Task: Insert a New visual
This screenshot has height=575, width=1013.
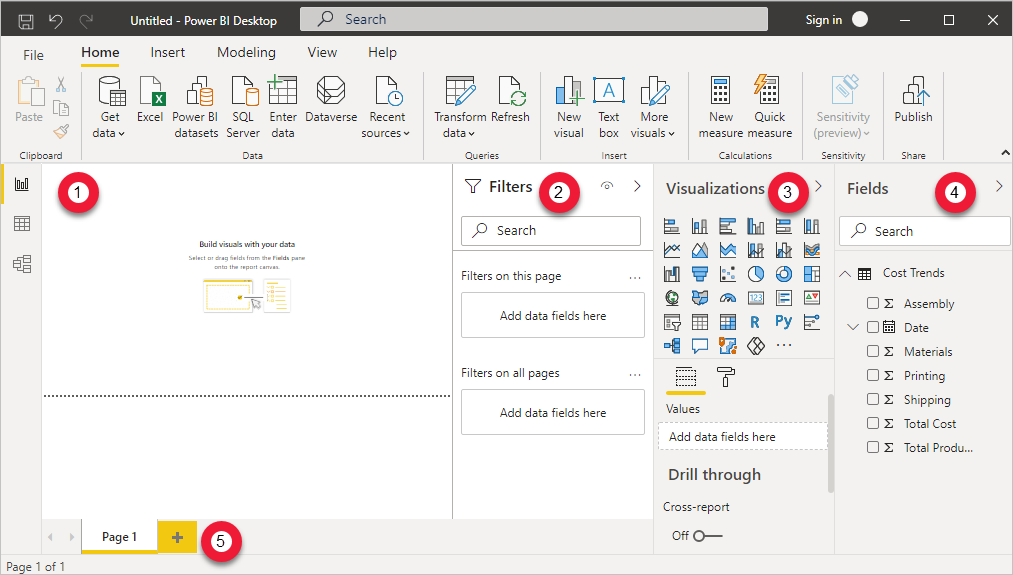Action: pyautogui.click(x=569, y=107)
